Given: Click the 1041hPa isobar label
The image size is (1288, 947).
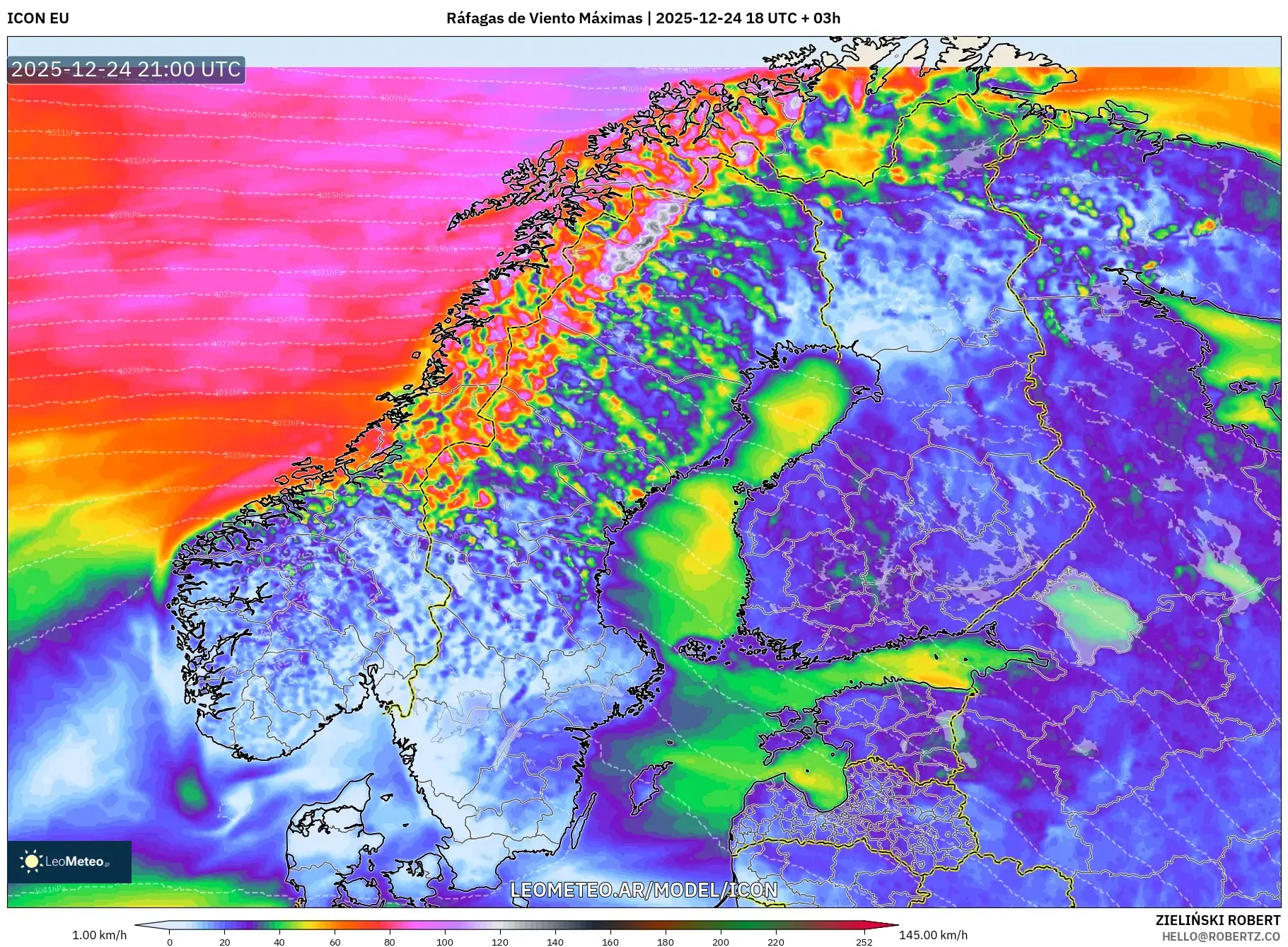Looking at the screenshot, I should pos(50,890).
